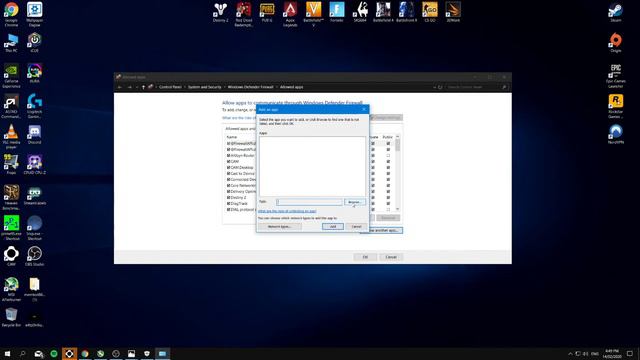
Task: Select Destiny 2 desktop shortcut
Action: click(x=220, y=12)
